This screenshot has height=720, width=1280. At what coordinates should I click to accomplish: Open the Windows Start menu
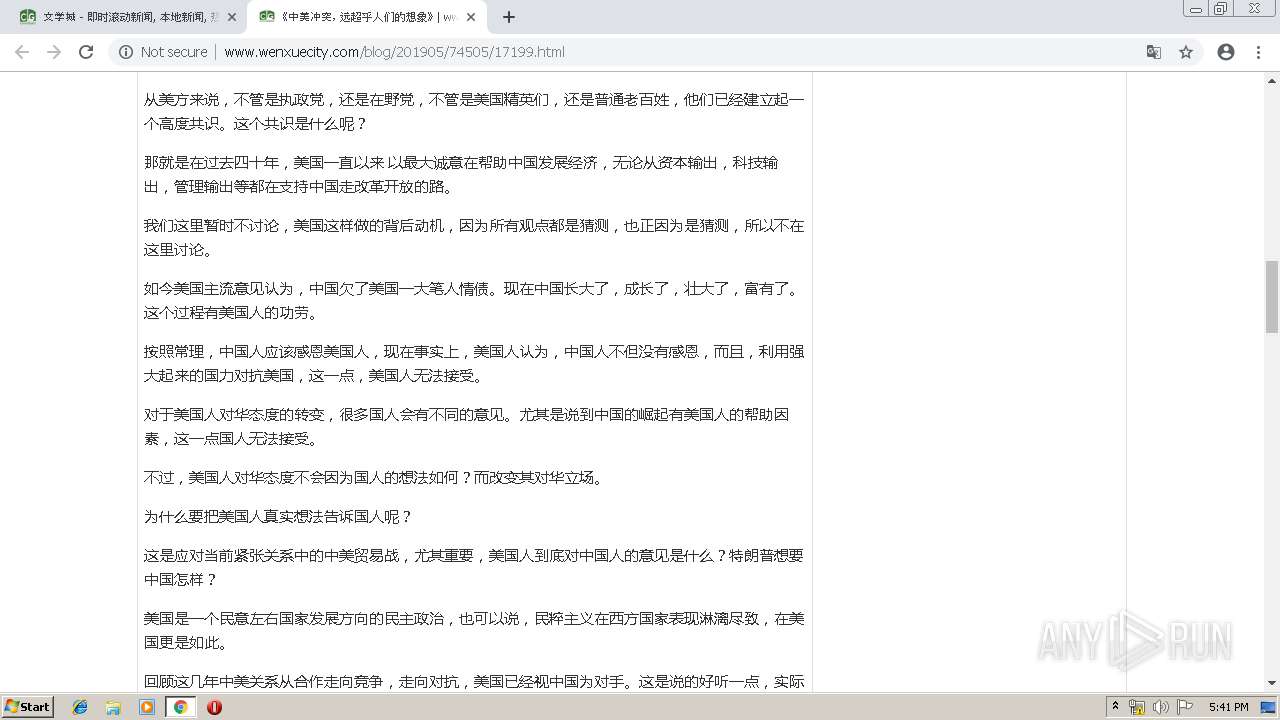(x=27, y=706)
